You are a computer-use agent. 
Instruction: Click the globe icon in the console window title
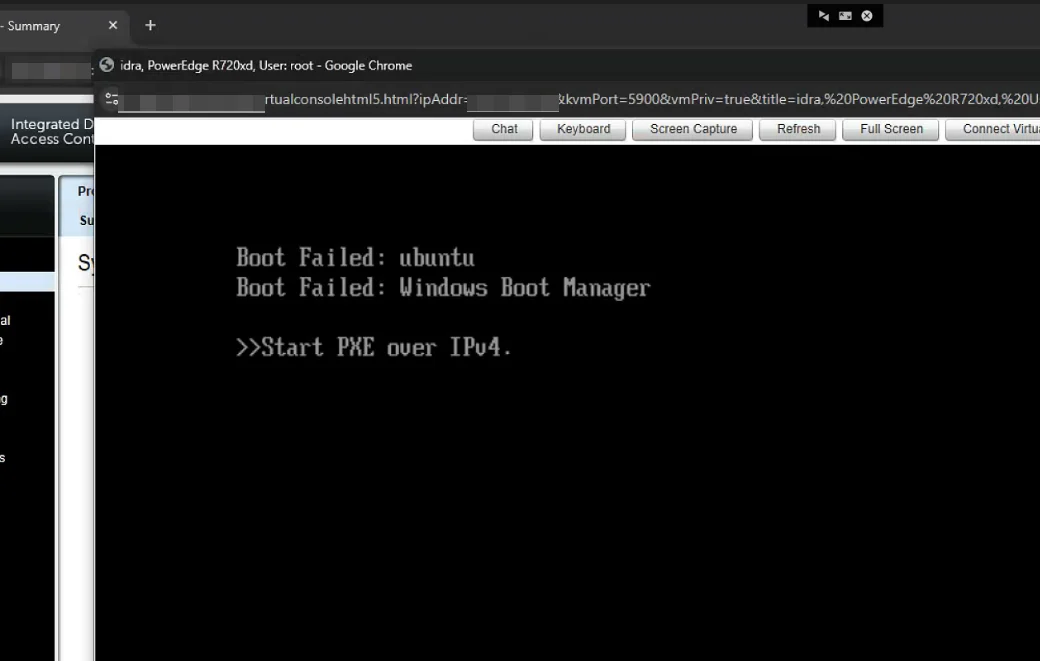tap(107, 65)
